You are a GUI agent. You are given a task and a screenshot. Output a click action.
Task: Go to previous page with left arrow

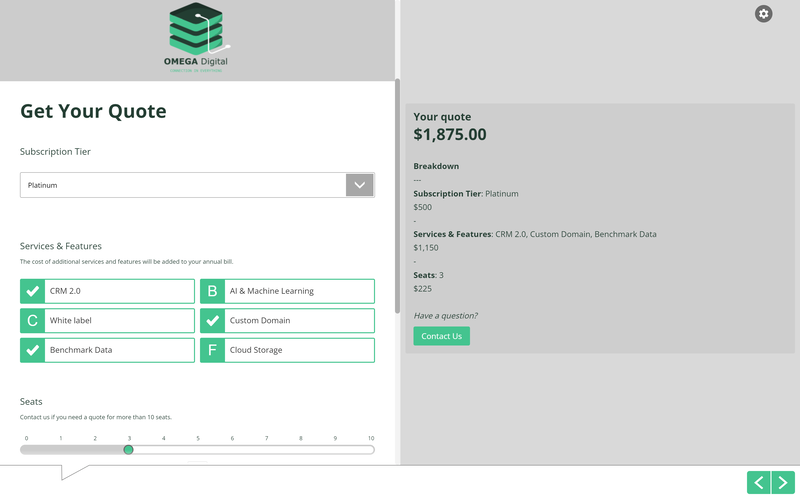(x=759, y=483)
